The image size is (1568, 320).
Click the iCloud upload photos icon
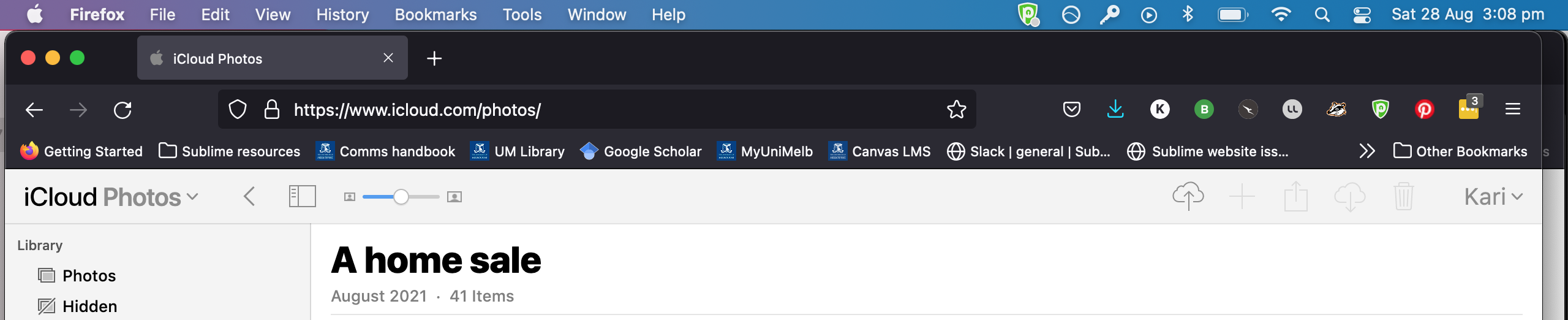1188,196
